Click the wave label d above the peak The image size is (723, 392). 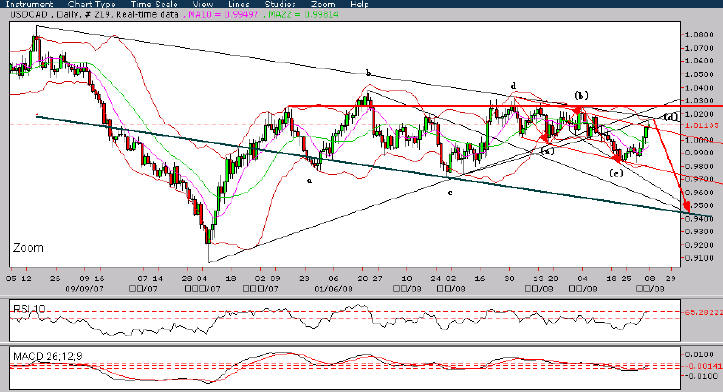click(513, 86)
